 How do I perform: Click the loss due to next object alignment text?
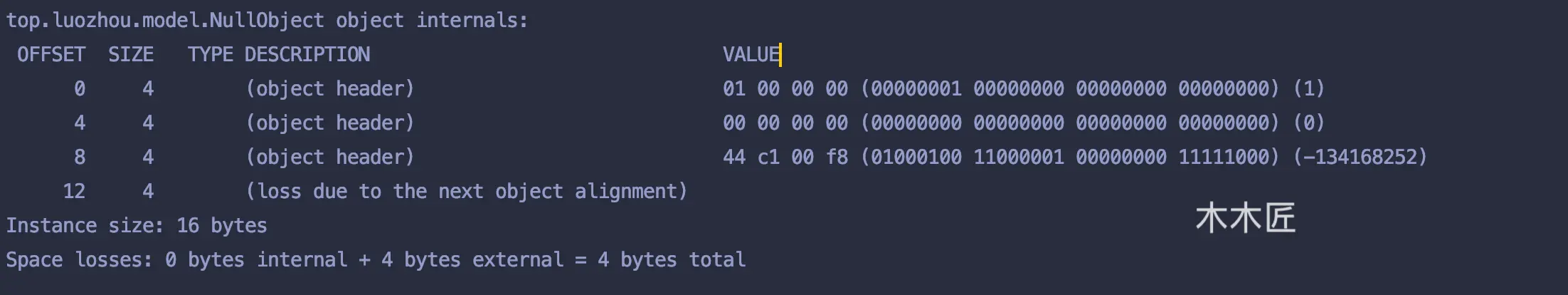pos(467,192)
